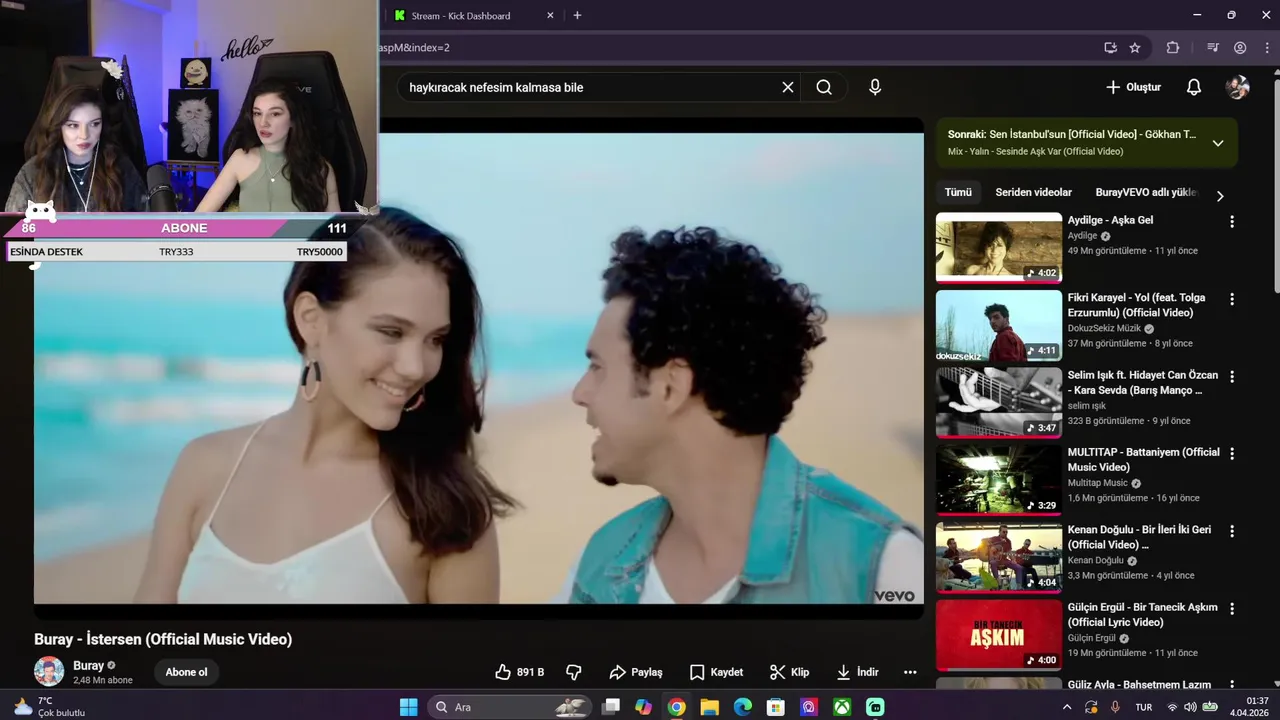Viewport: 1280px width, 720px height.
Task: Open the weather widget 7°C Çok bulutlu
Action: (x=50, y=707)
